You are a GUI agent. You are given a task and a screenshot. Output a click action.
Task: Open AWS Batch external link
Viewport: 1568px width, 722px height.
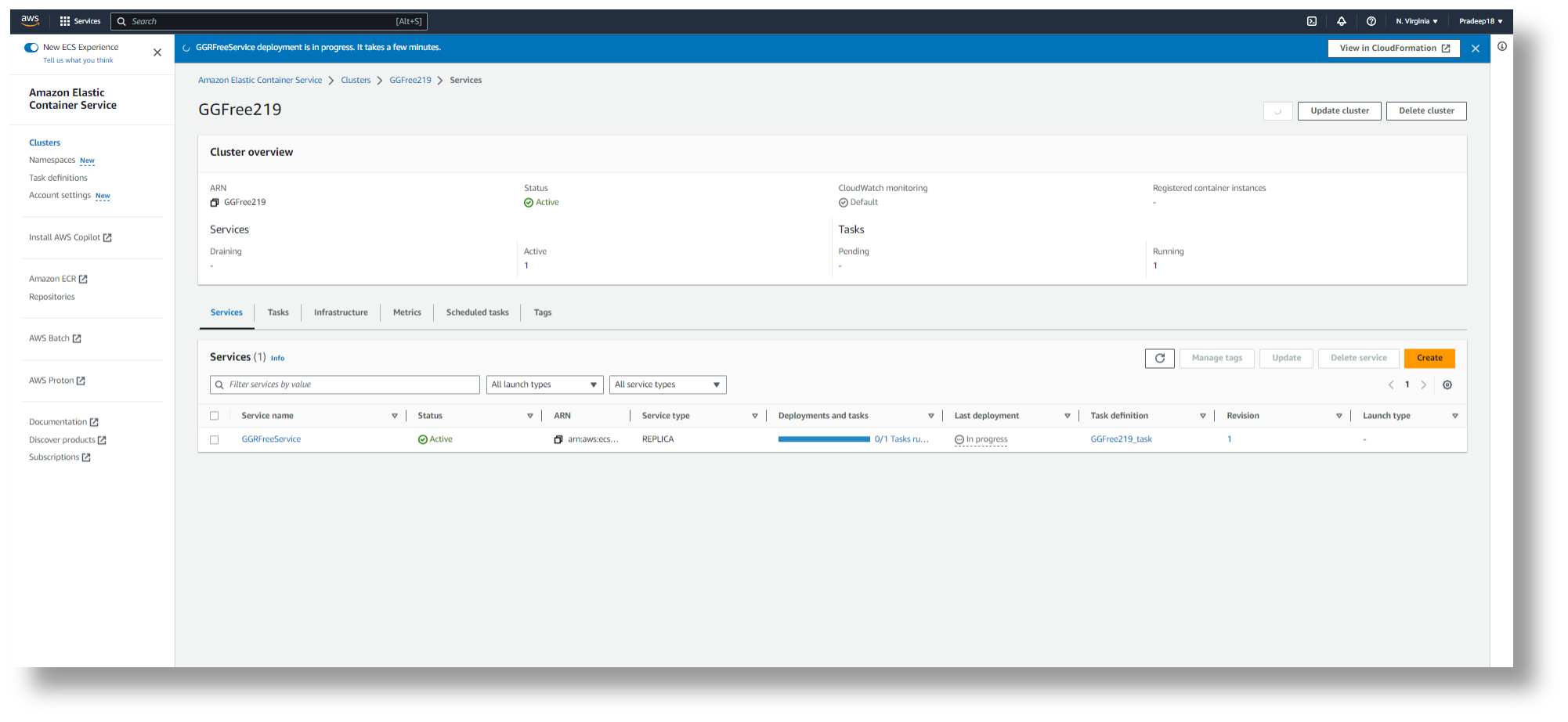55,339
